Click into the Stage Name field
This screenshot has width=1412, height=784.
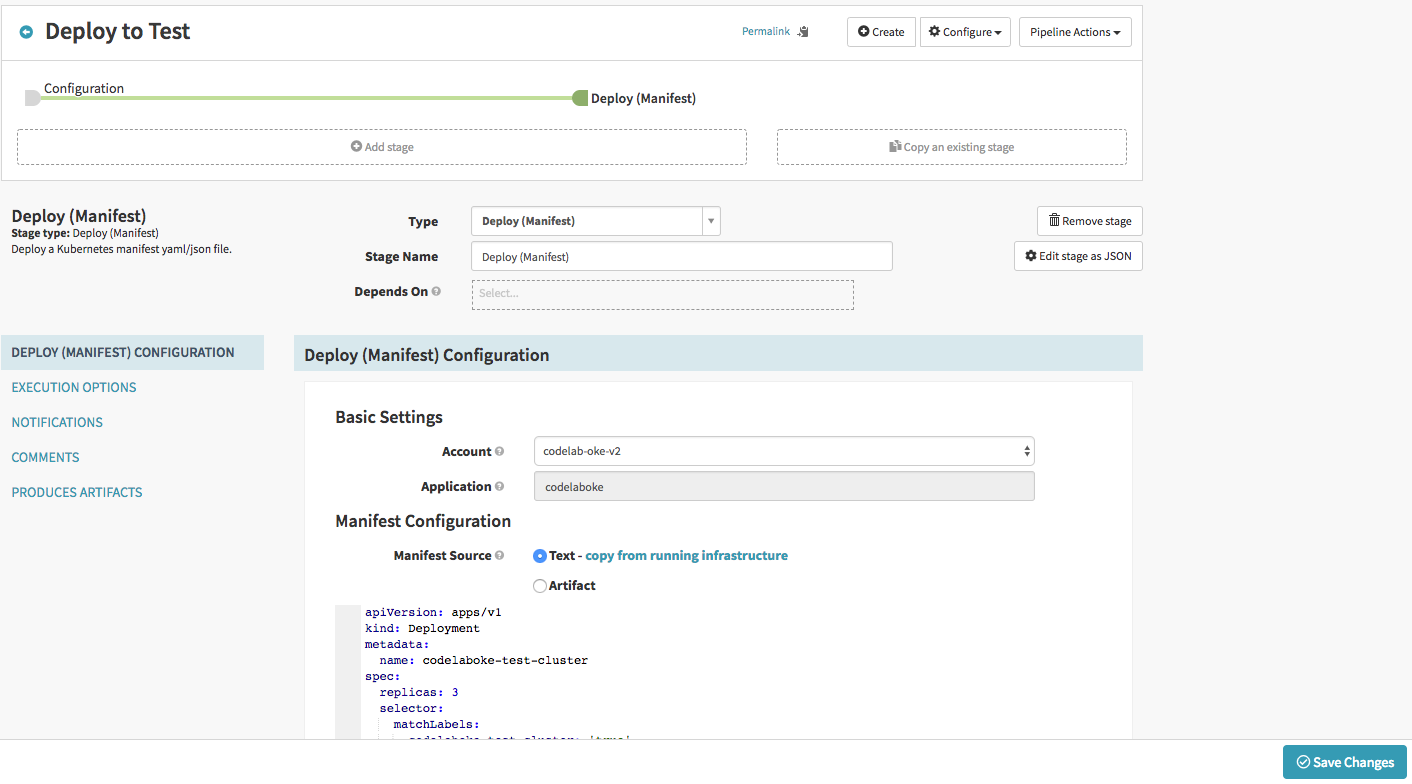[681, 257]
